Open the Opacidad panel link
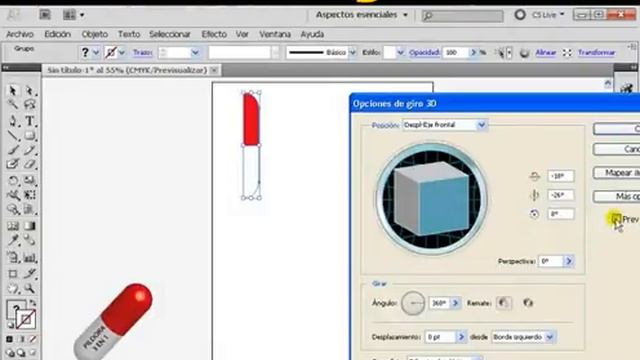This screenshot has height=360, width=640. point(424,53)
